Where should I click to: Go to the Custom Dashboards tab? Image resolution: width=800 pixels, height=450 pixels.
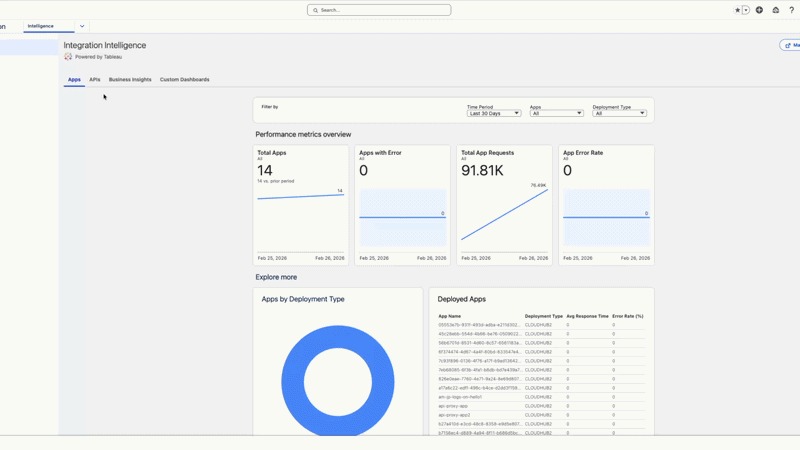[x=184, y=79]
